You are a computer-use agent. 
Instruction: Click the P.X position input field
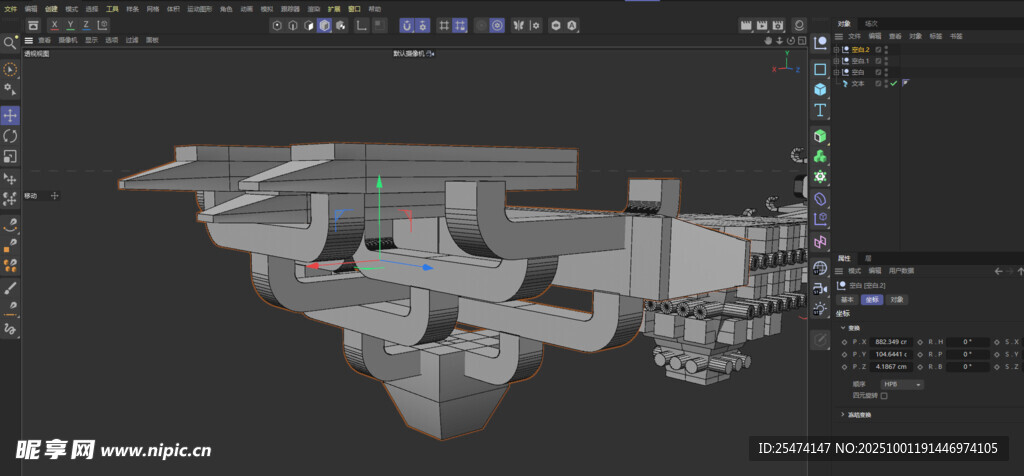coord(889,341)
